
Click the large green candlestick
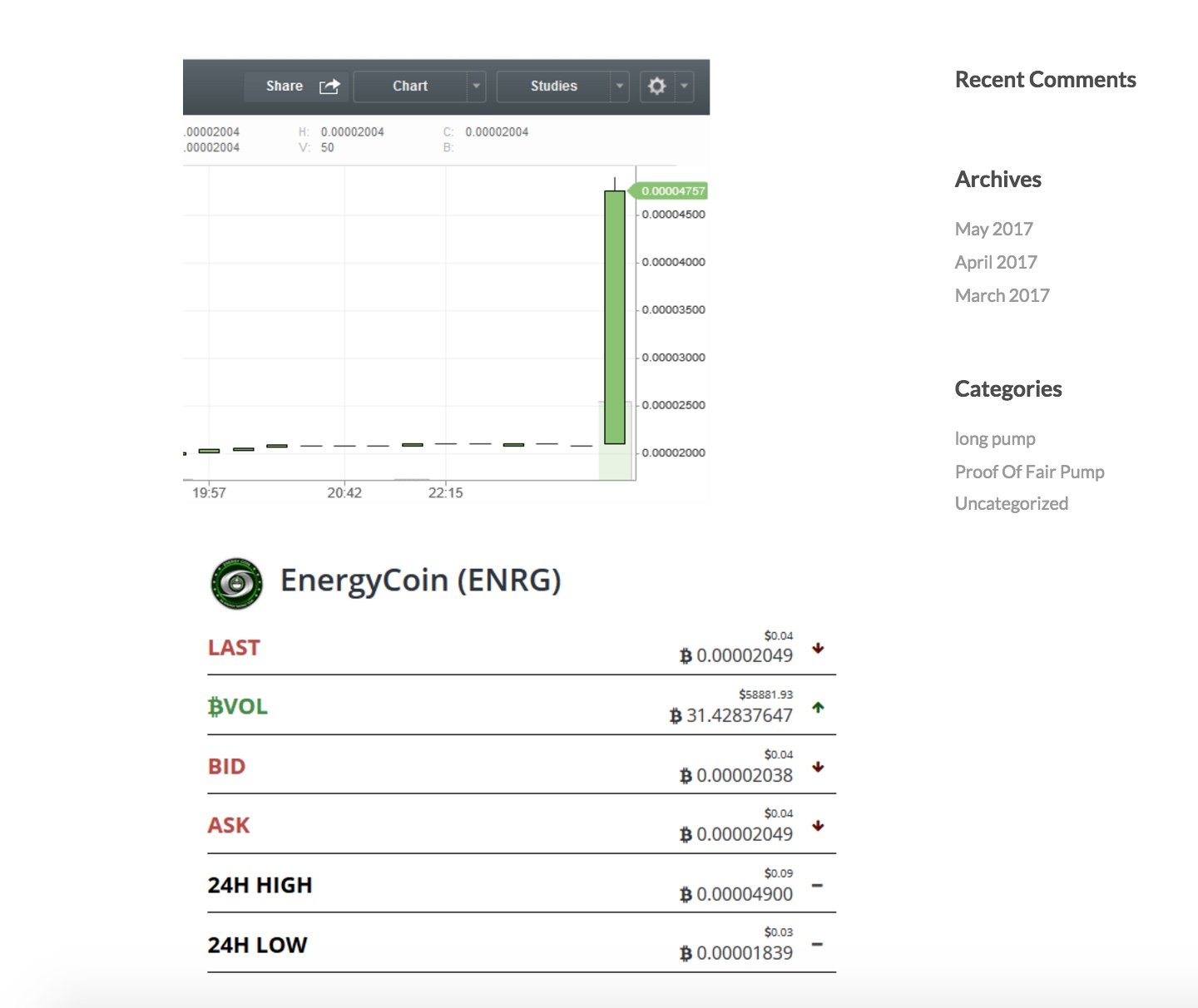(x=615, y=317)
